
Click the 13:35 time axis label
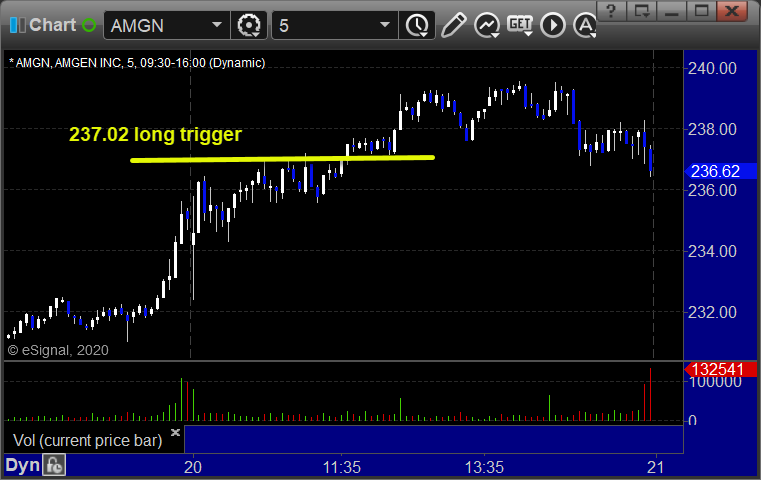pos(484,467)
